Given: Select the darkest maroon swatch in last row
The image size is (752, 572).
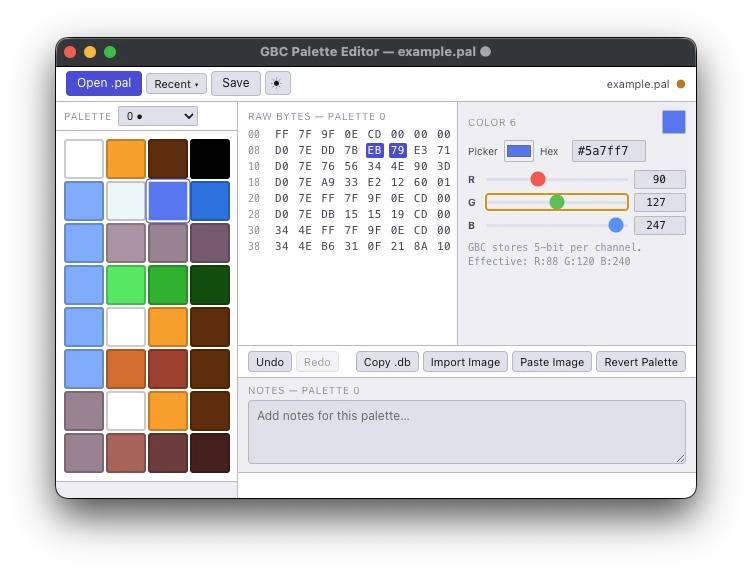Looking at the screenshot, I should click(x=210, y=453).
